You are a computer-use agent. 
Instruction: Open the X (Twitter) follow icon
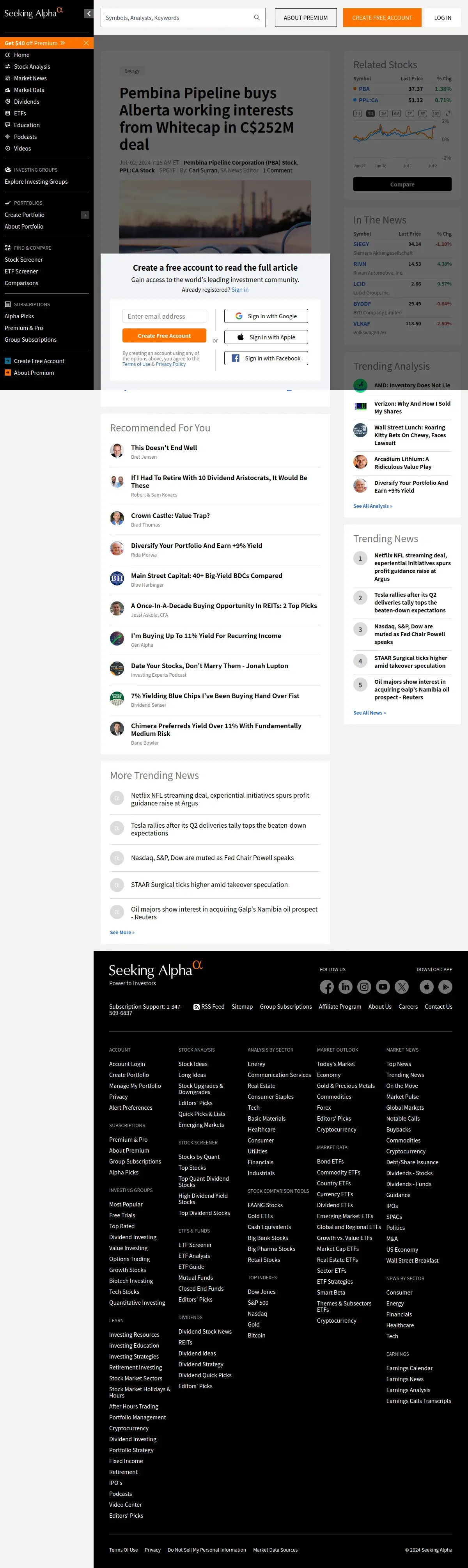coord(402,987)
